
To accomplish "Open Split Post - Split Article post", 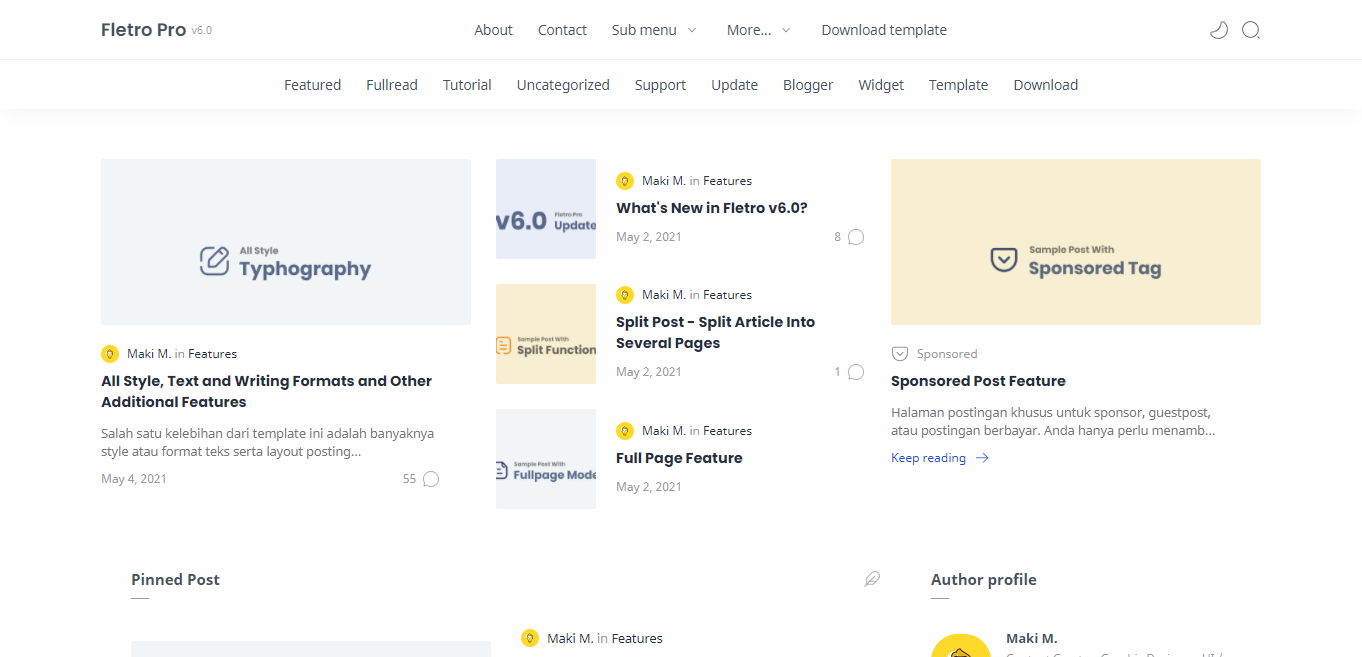I will [715, 332].
